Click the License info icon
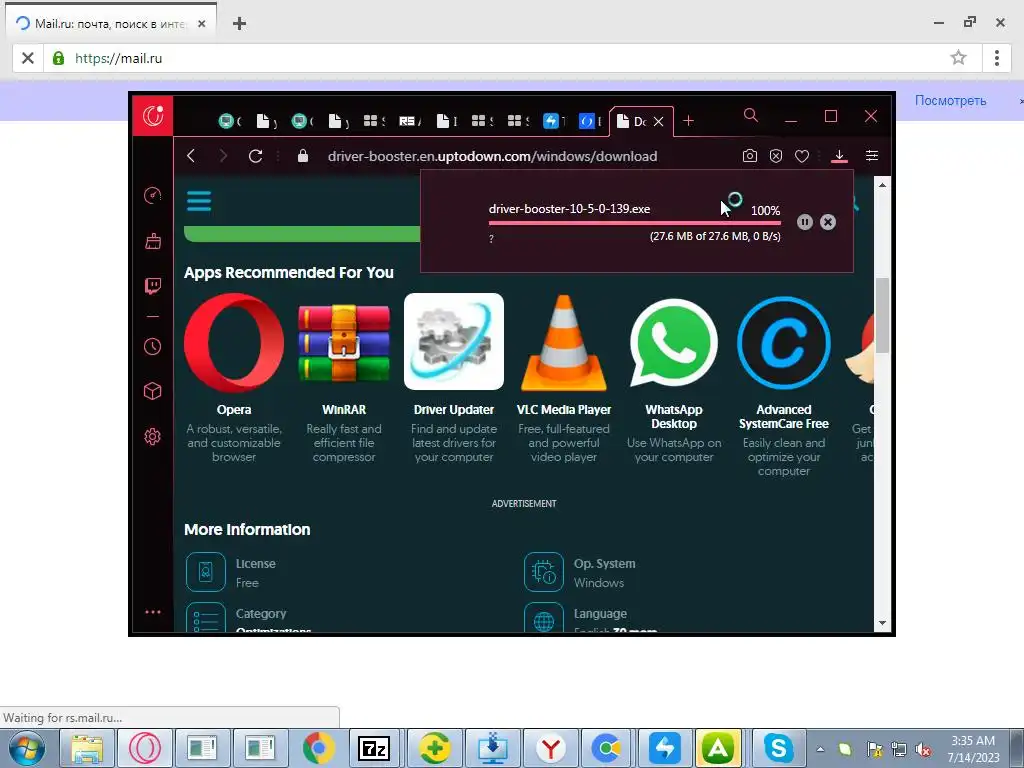This screenshot has height=768, width=1024. pyautogui.click(x=206, y=572)
